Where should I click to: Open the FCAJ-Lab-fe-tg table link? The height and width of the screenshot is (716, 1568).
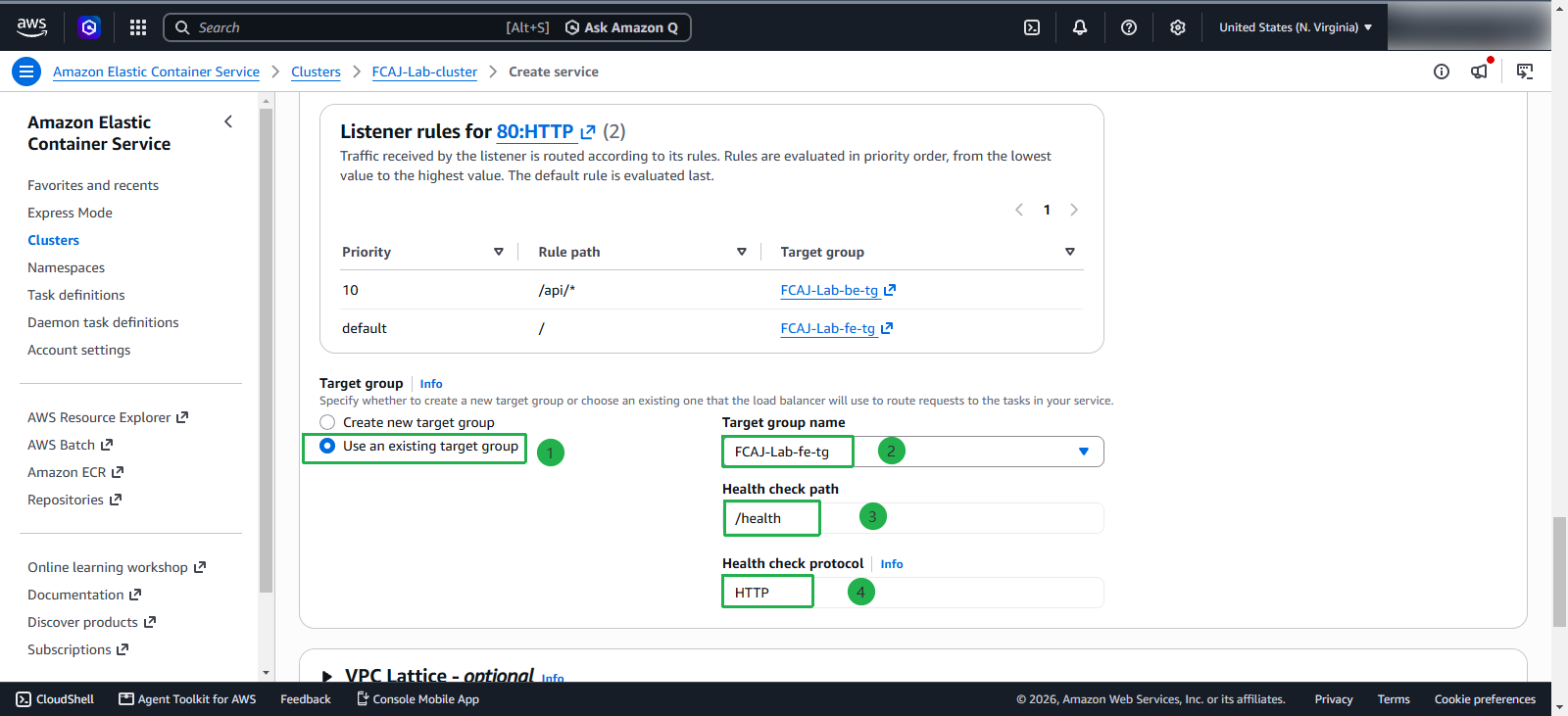click(837, 328)
